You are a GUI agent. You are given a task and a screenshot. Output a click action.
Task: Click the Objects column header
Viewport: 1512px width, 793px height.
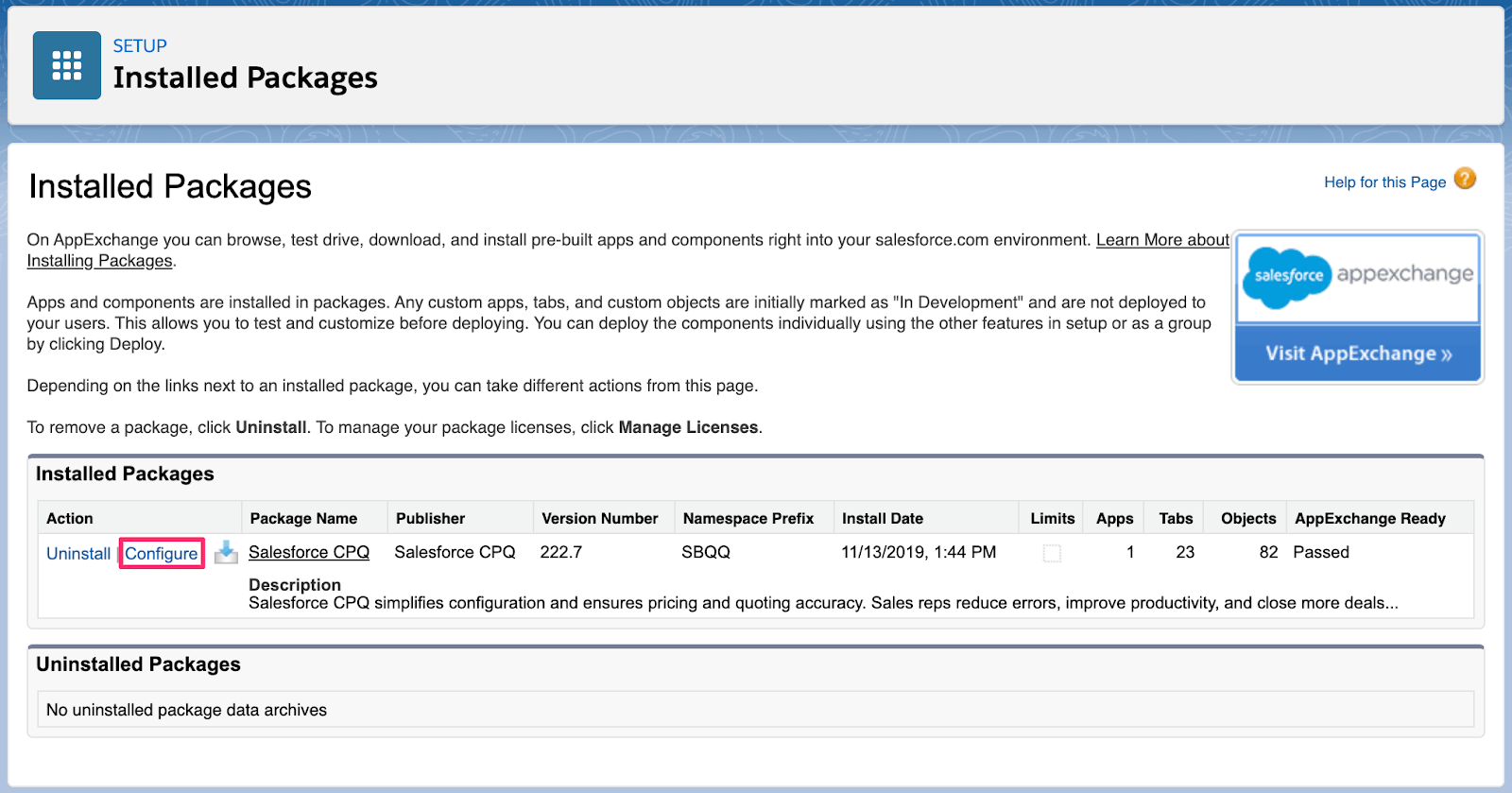tap(1248, 518)
